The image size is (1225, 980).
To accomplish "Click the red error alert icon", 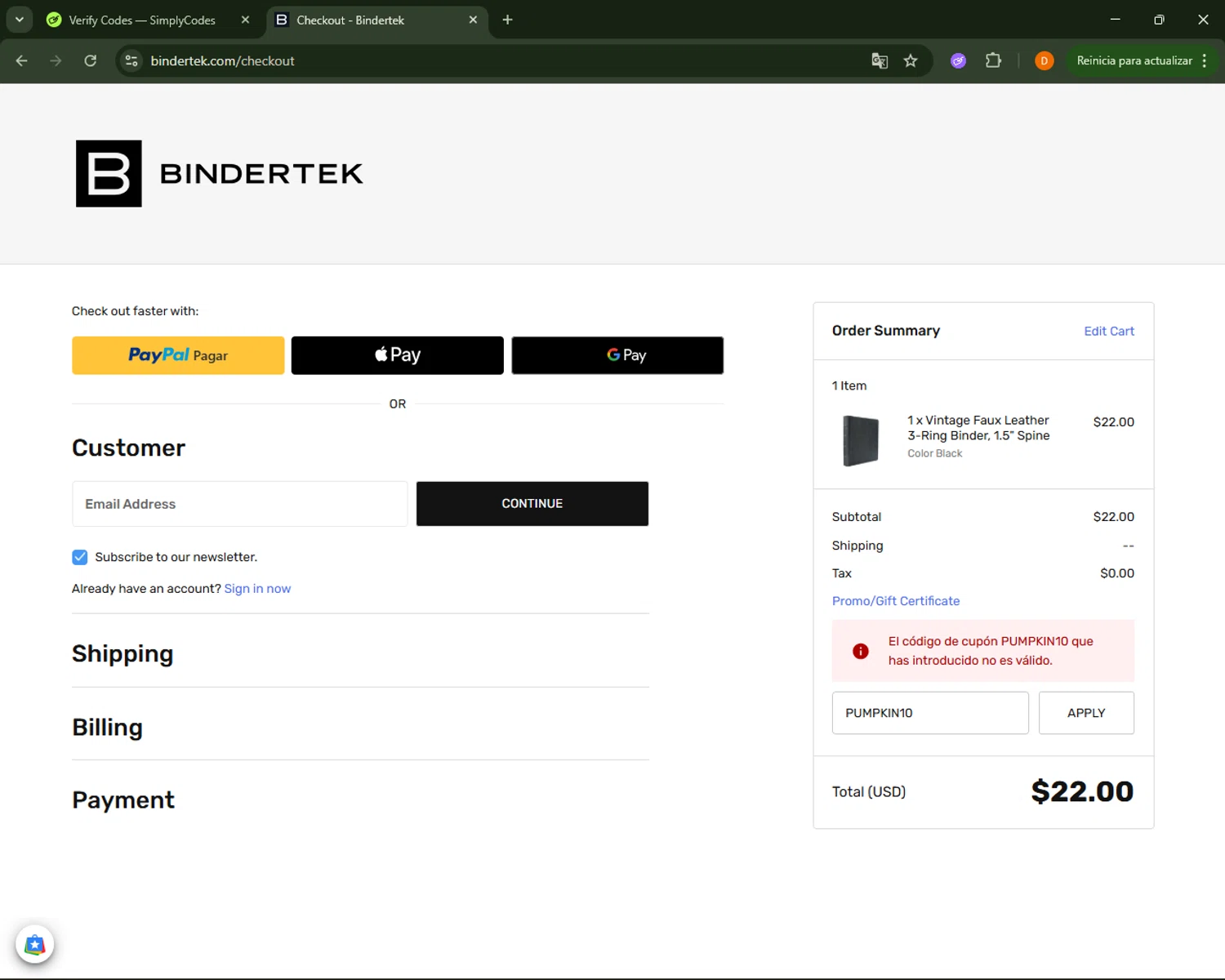I will [x=860, y=651].
